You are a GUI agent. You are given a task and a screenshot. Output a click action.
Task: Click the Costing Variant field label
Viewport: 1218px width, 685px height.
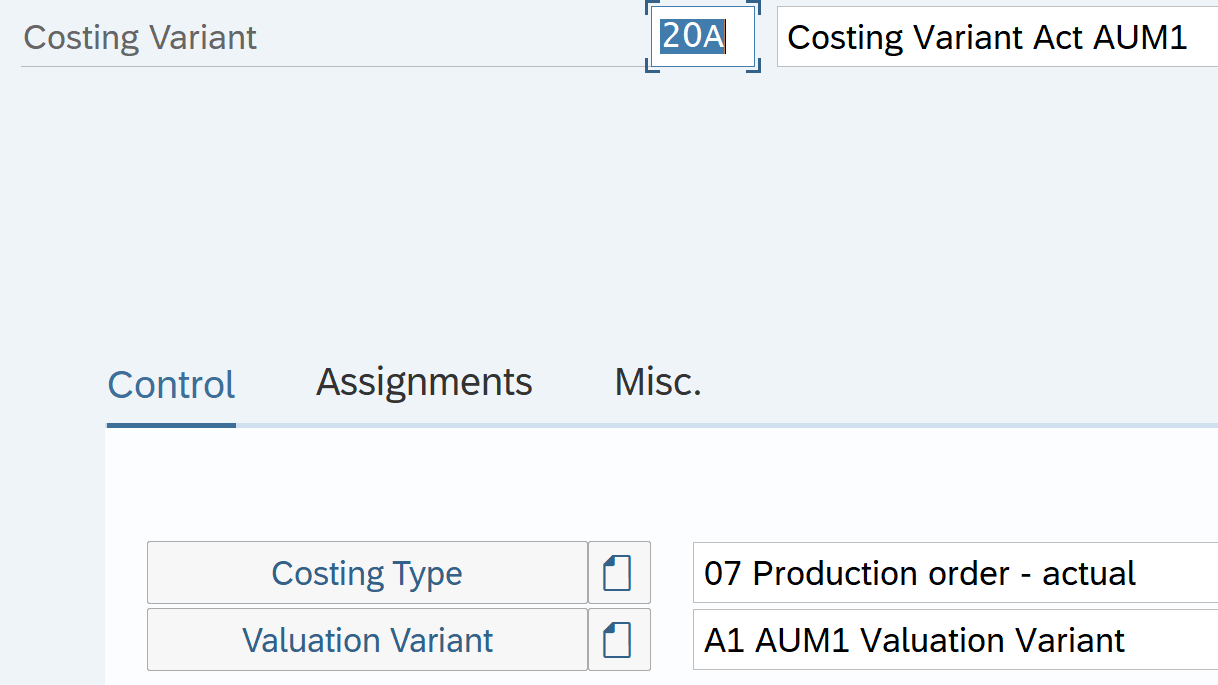click(140, 38)
